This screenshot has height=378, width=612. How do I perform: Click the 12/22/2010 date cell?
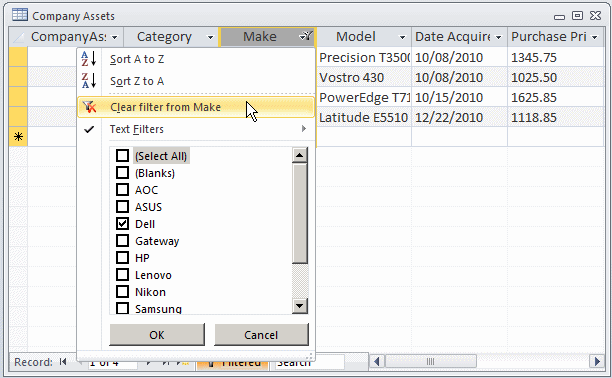click(459, 117)
